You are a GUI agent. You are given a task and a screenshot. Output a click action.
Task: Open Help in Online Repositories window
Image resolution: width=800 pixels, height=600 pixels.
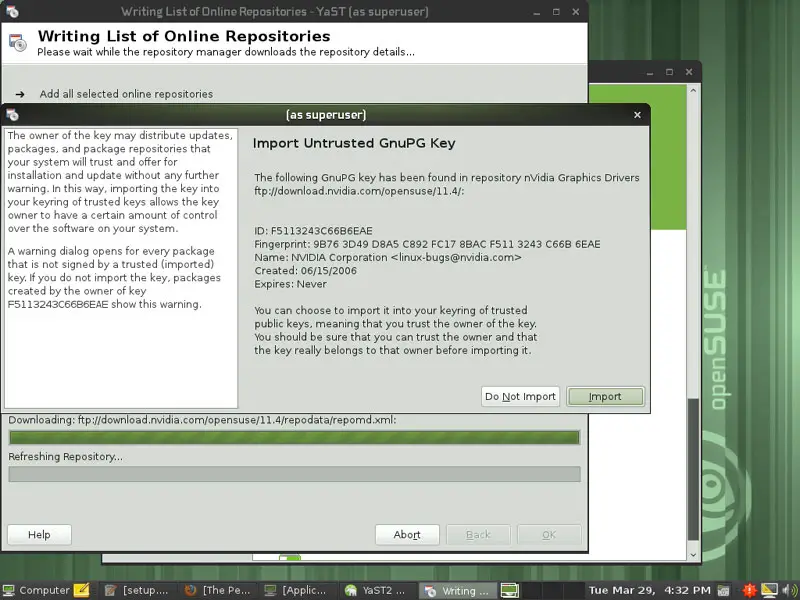click(39, 535)
